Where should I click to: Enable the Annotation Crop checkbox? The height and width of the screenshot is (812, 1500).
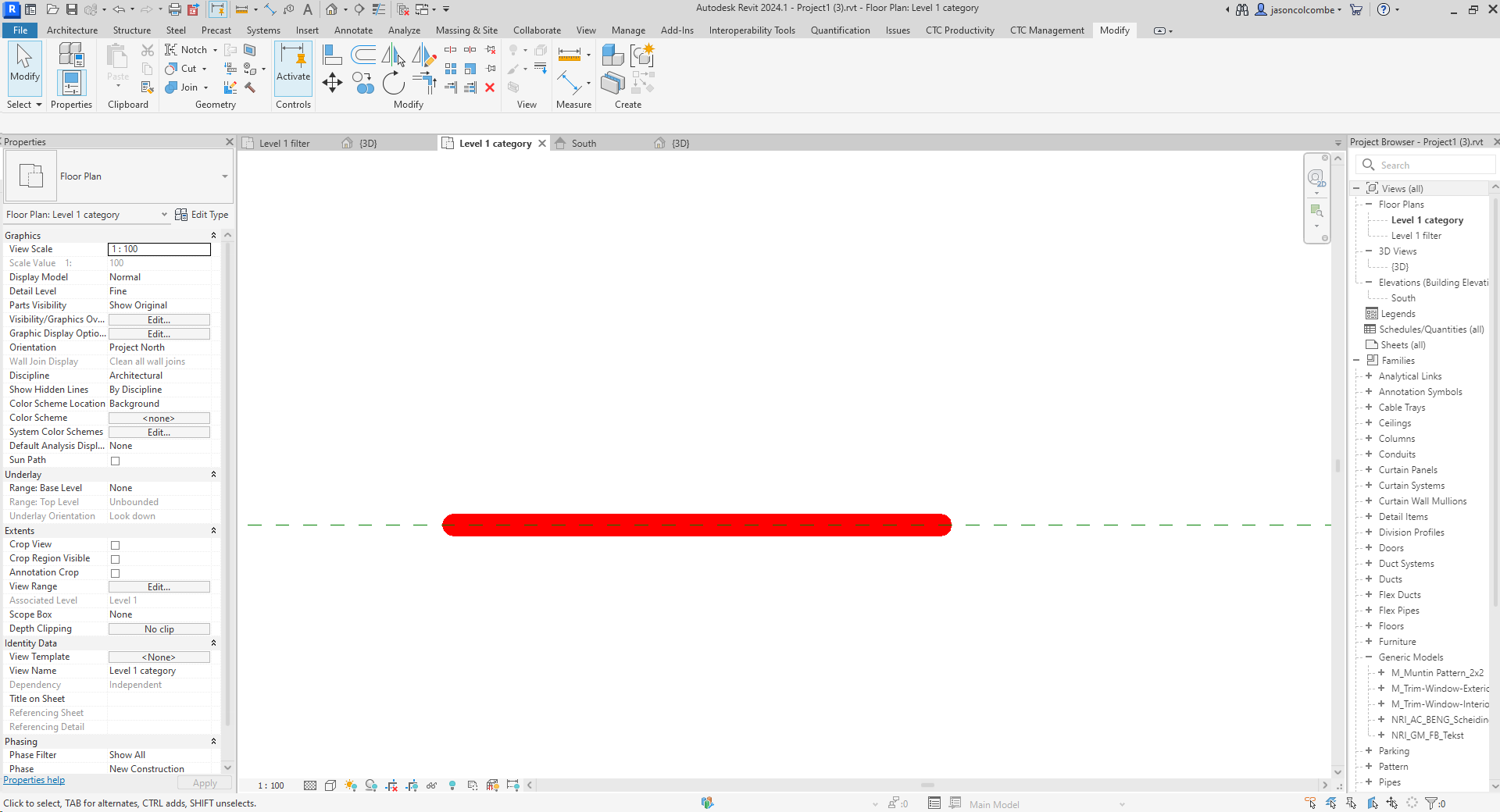[116, 572]
